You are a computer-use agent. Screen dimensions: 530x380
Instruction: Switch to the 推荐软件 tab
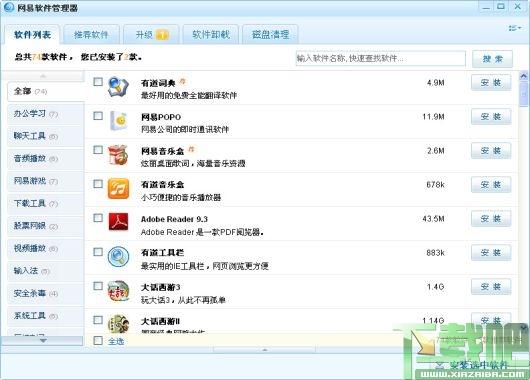pyautogui.click(x=91, y=34)
